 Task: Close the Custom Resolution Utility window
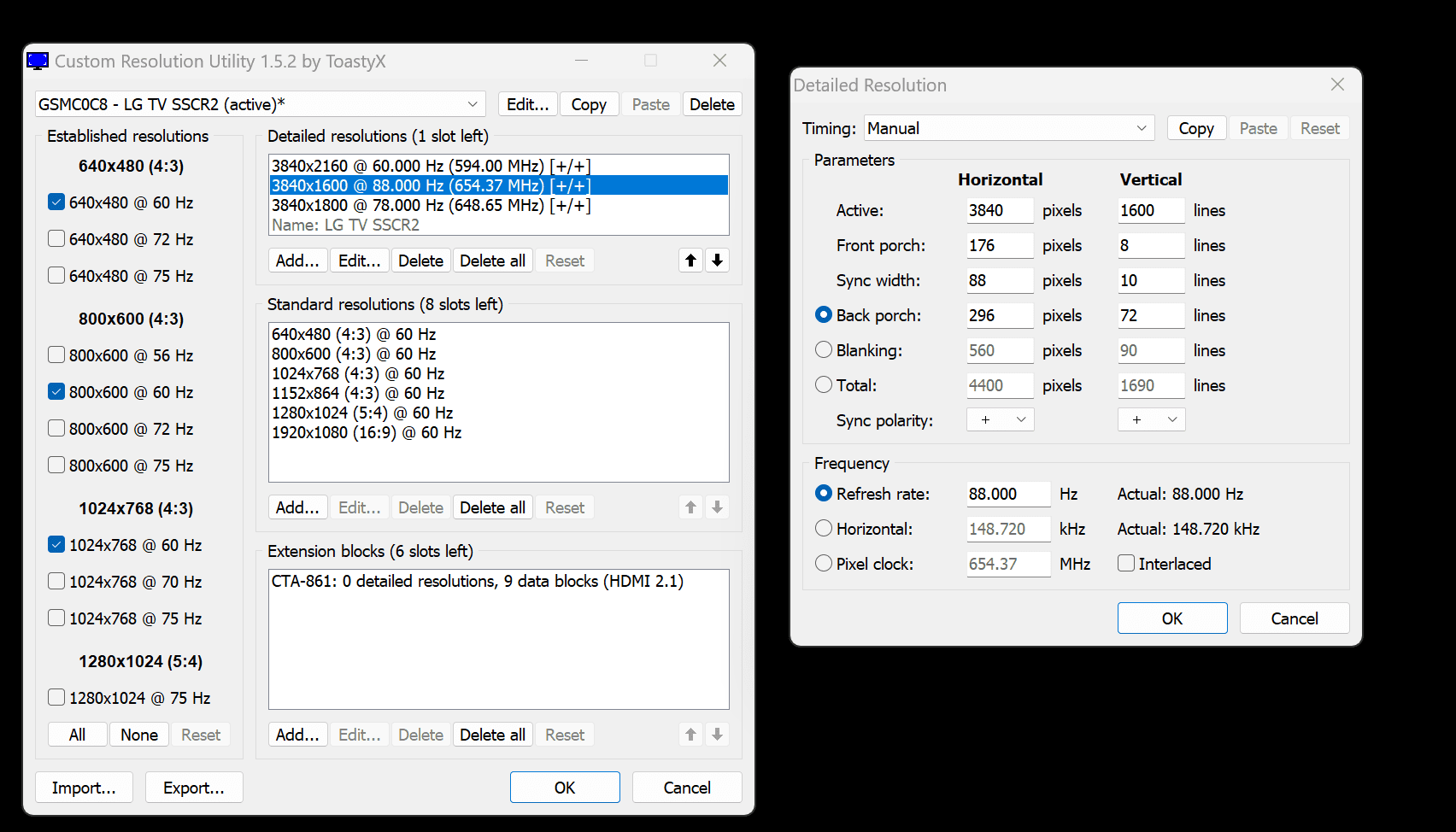pyautogui.click(x=719, y=61)
